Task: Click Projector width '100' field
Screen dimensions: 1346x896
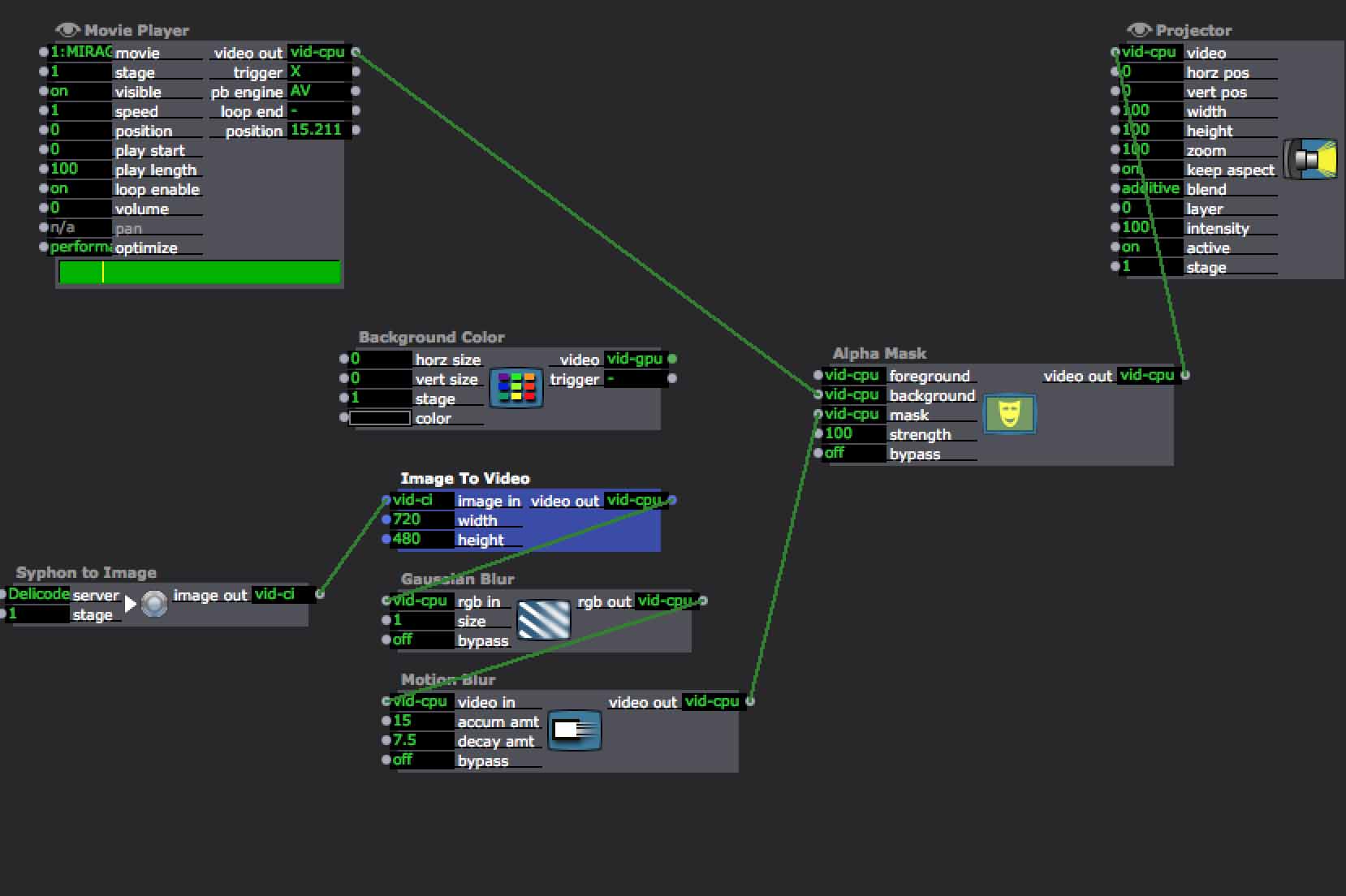Action: click(1151, 110)
